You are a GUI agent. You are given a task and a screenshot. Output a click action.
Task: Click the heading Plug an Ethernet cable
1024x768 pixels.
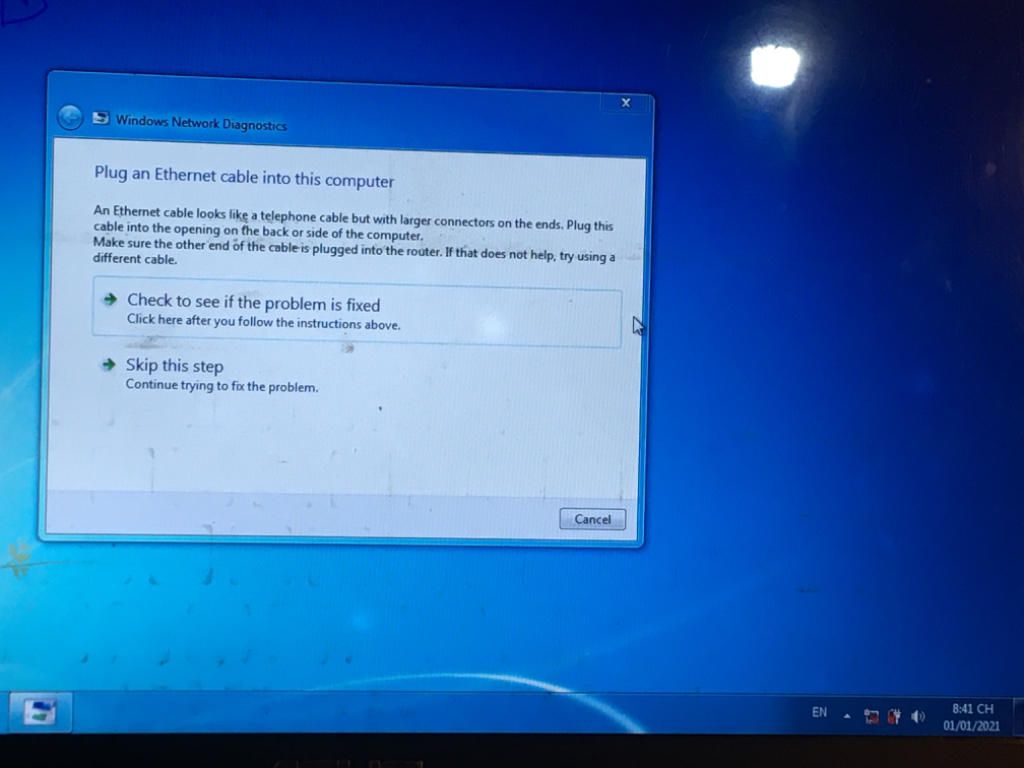tap(244, 176)
